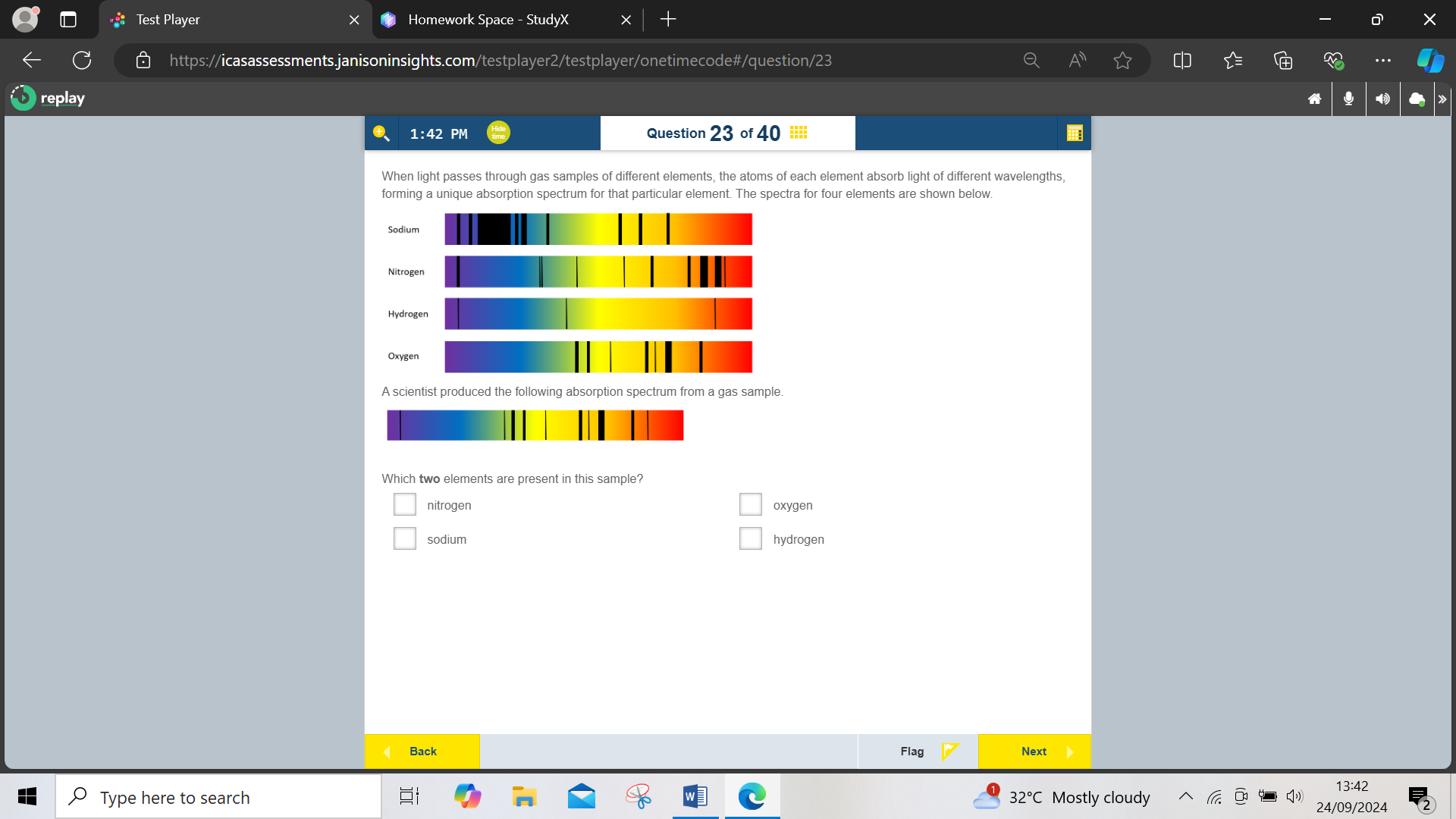Expand the replay toolbar double-chevron

(x=1442, y=99)
